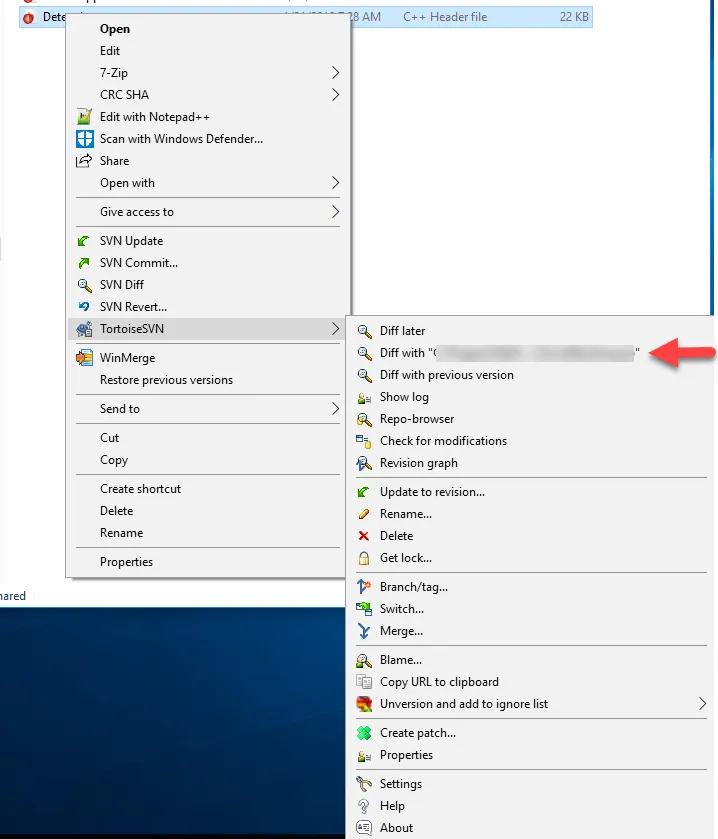The image size is (718, 839).
Task: Click the Diff later magnifier icon
Action: (364, 331)
